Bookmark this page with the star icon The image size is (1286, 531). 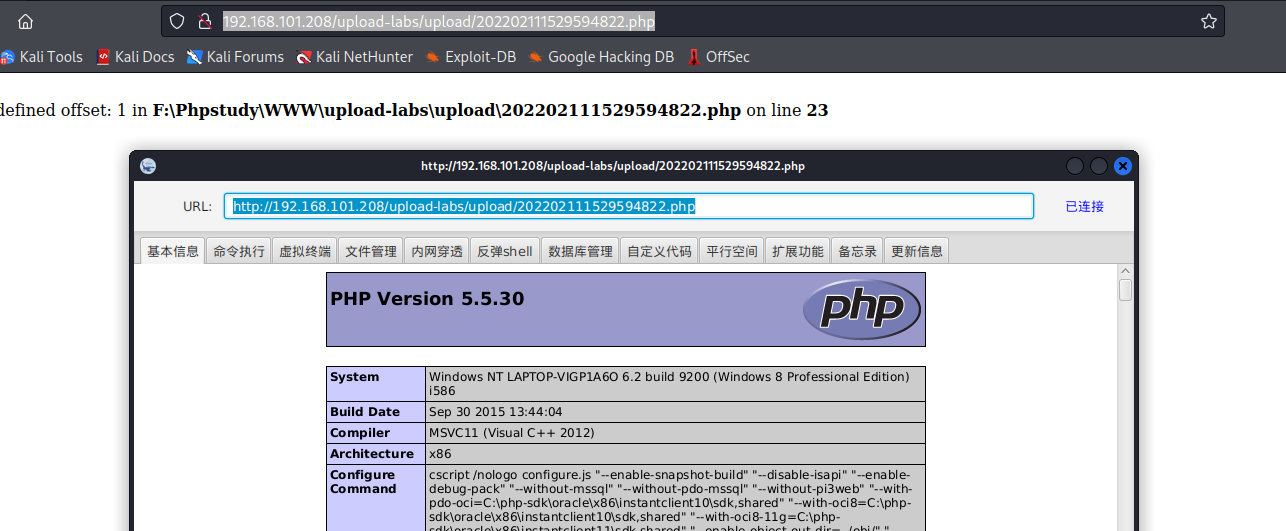click(1208, 21)
